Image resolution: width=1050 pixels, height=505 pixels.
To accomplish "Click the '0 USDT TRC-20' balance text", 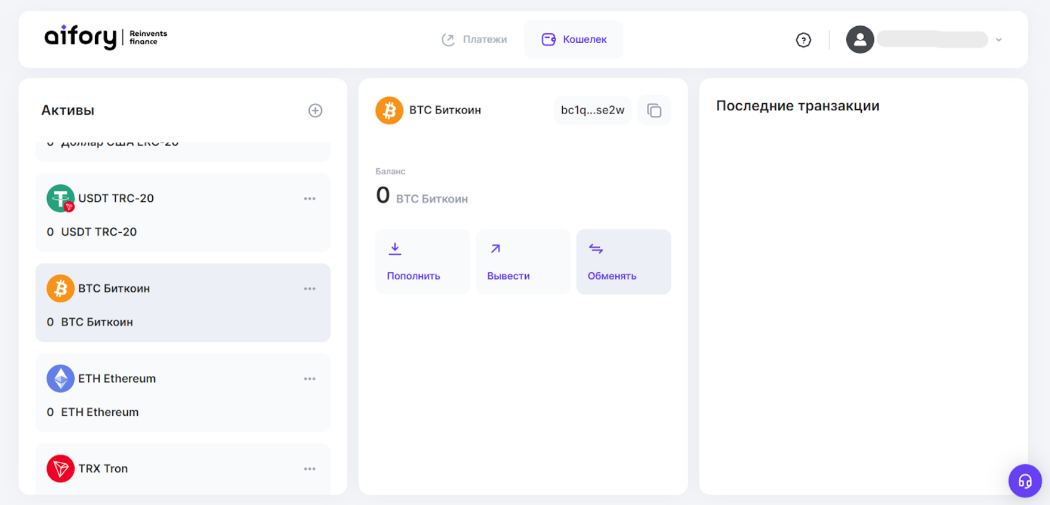I will point(92,232).
